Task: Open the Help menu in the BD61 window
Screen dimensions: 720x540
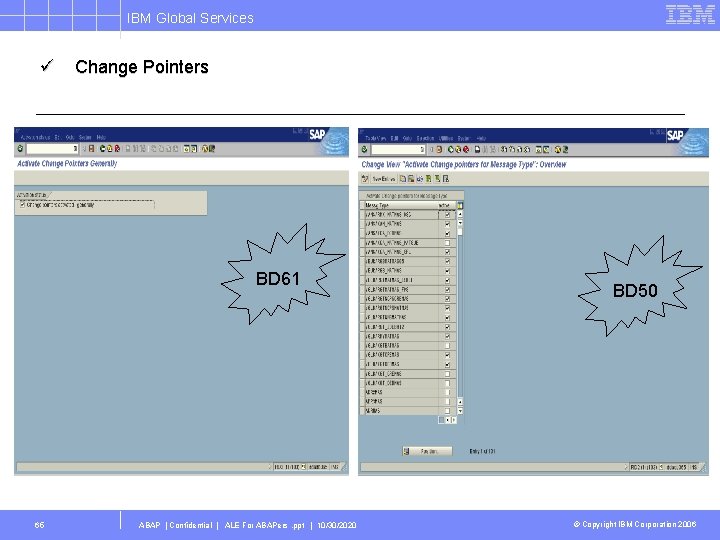Action: click(x=101, y=137)
